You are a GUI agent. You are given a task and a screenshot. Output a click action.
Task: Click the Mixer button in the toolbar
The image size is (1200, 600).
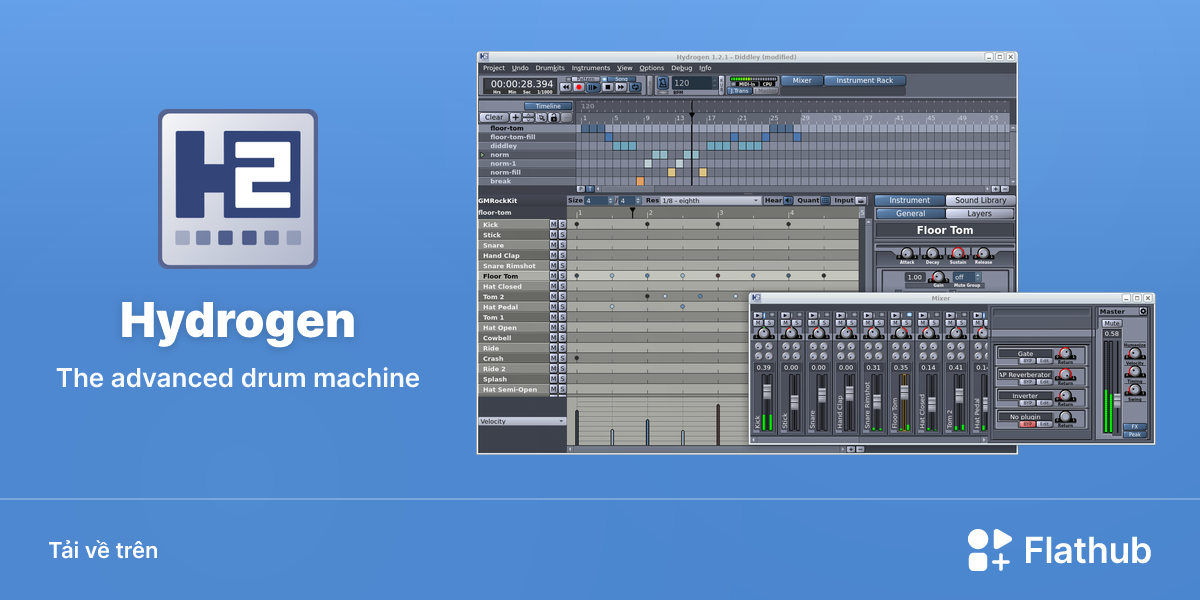click(x=802, y=80)
